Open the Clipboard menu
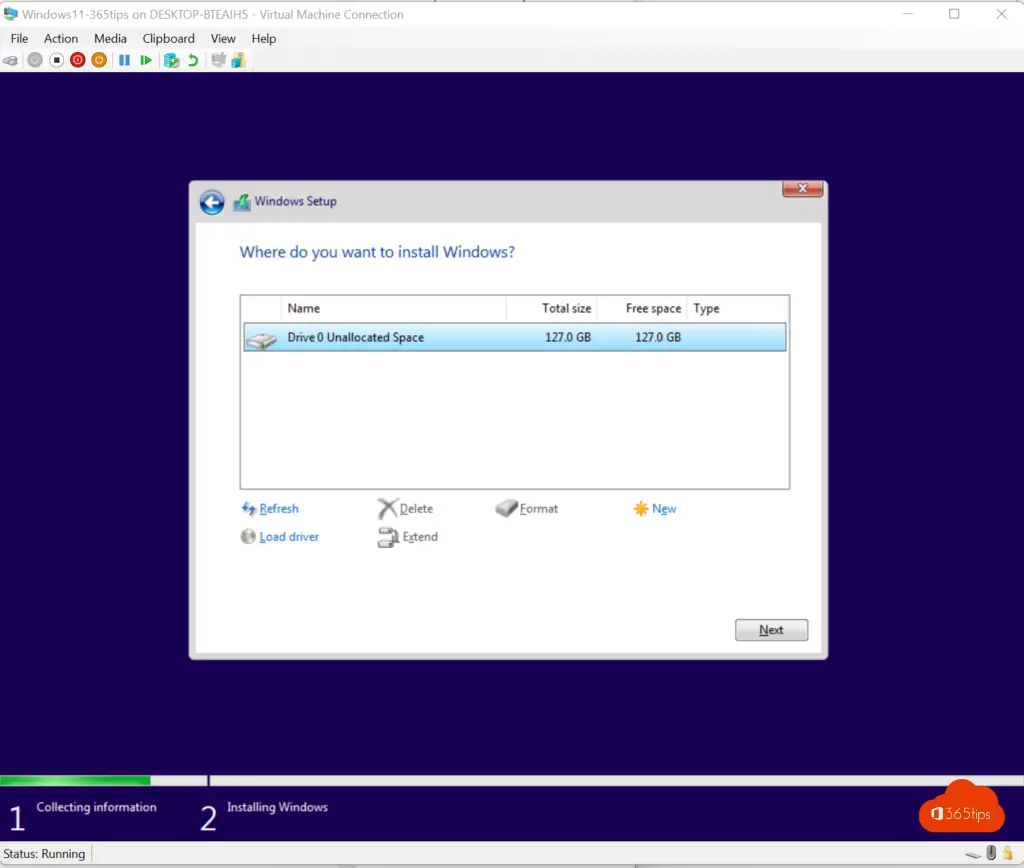This screenshot has height=868, width=1024. pos(168,38)
